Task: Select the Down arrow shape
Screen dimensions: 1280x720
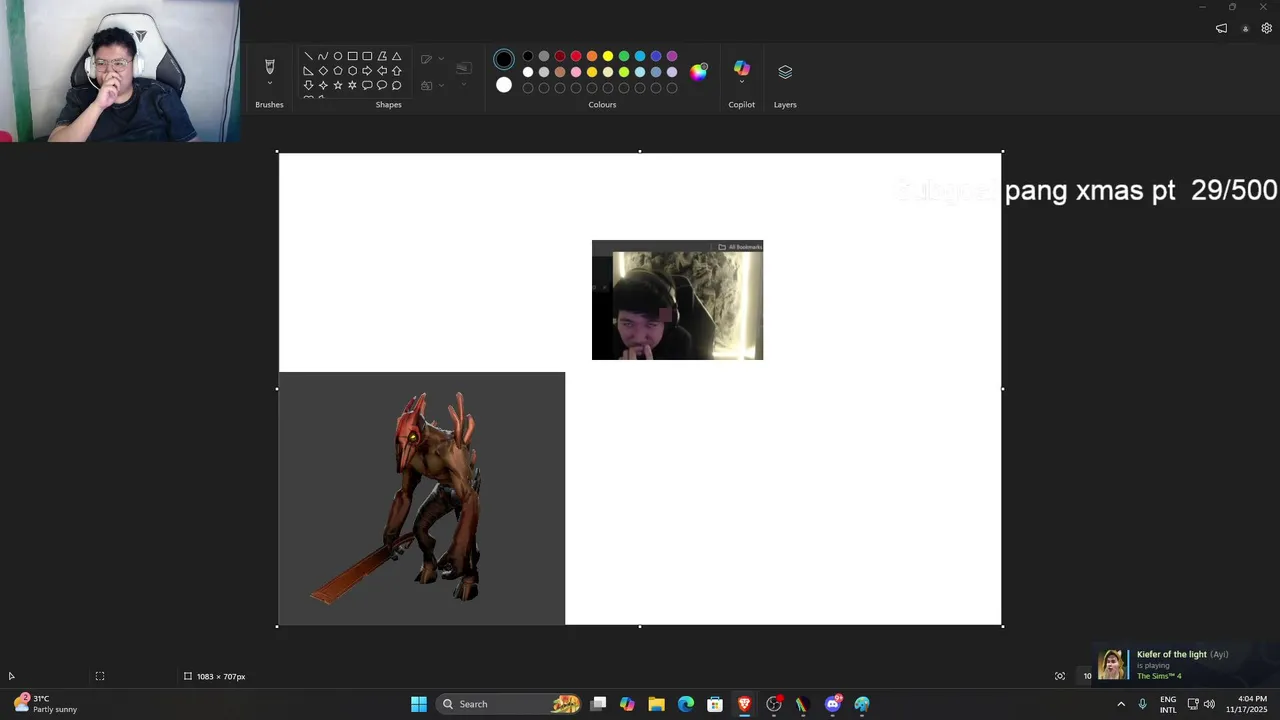Action: click(308, 85)
